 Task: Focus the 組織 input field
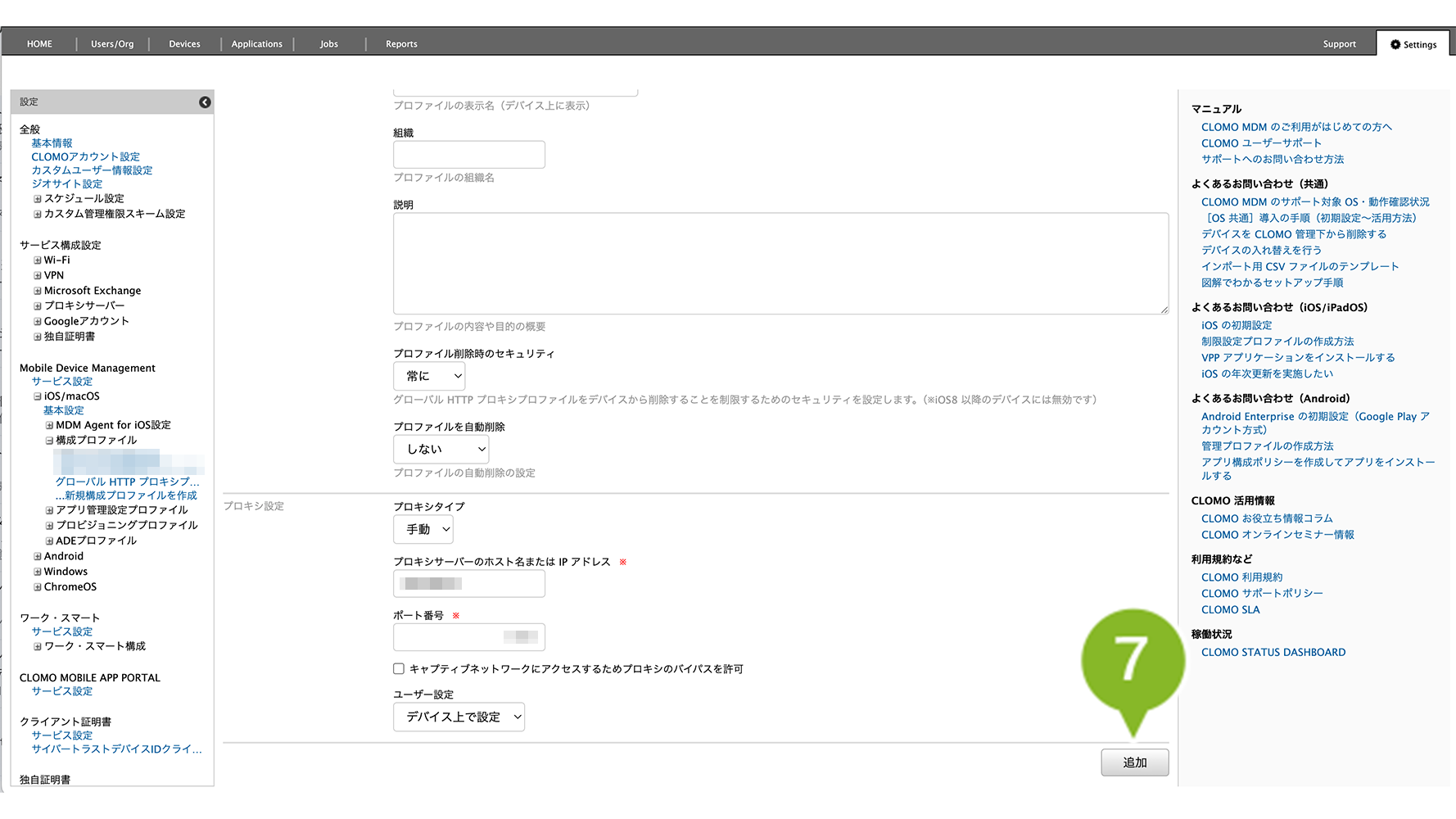click(468, 155)
